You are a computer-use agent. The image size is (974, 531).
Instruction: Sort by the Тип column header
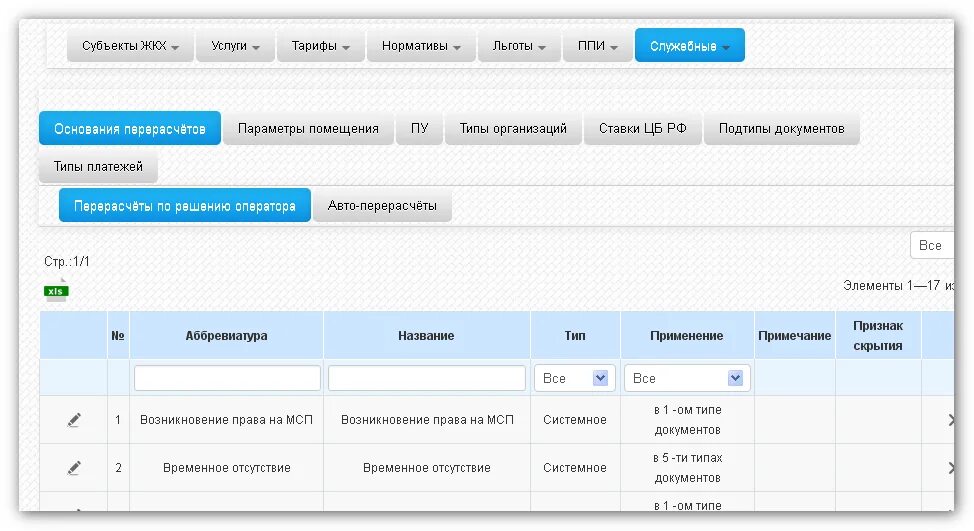[x=575, y=335]
